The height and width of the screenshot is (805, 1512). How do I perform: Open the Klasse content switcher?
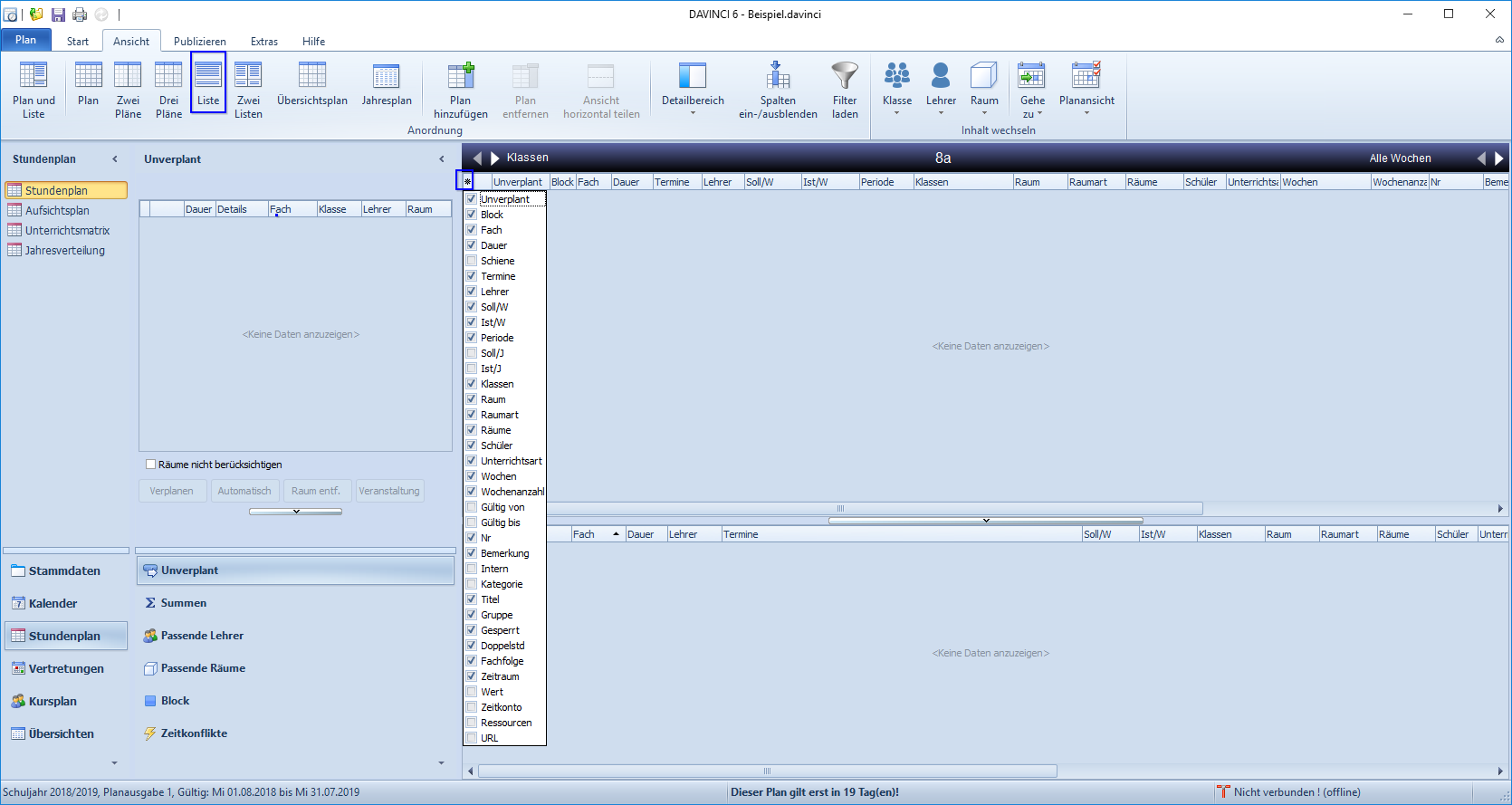coord(897,90)
